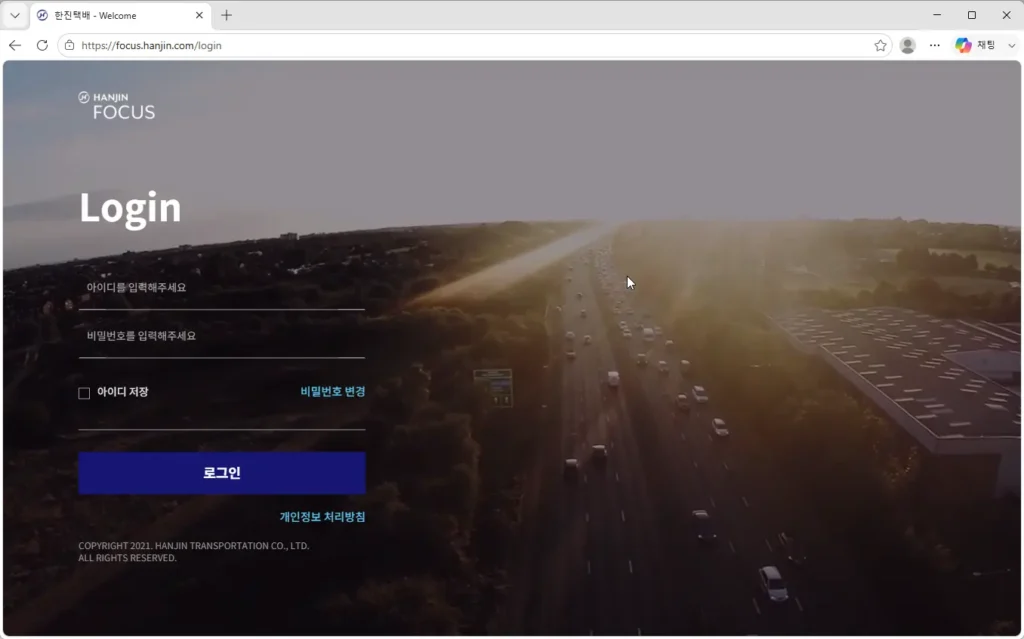1024x639 pixels.
Task: Bookmark this page with the star icon
Action: [880, 45]
